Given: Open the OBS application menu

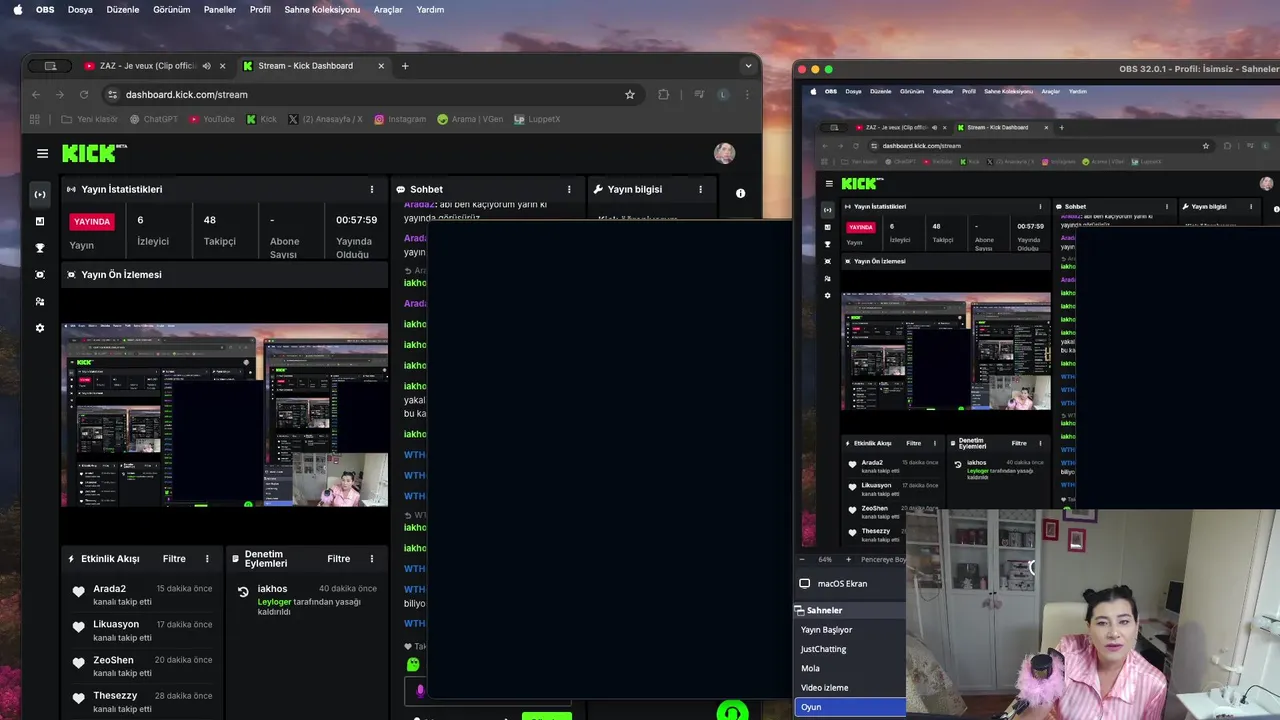Looking at the screenshot, I should tap(45, 9).
